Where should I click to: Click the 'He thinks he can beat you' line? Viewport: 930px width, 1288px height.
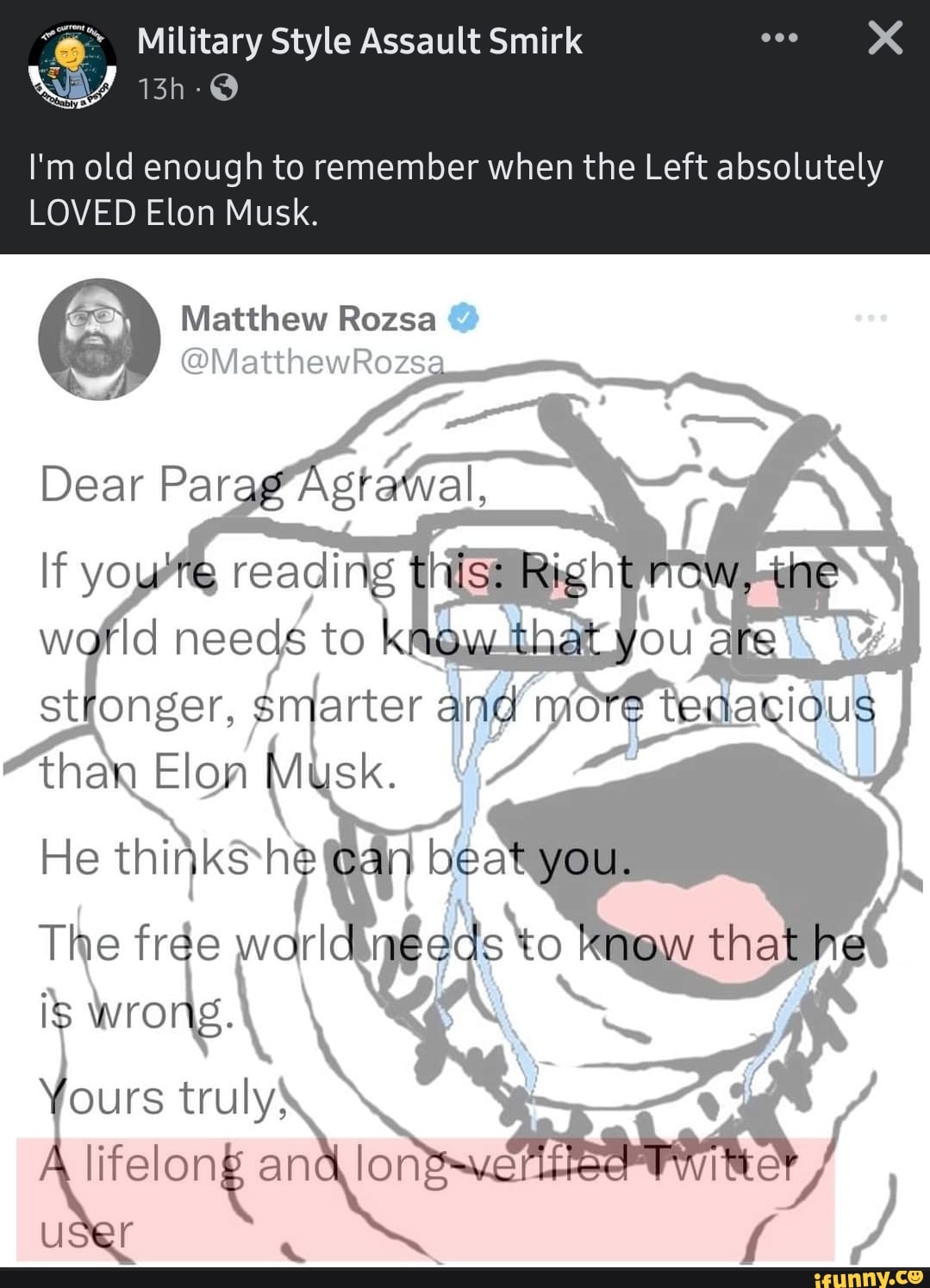click(336, 858)
